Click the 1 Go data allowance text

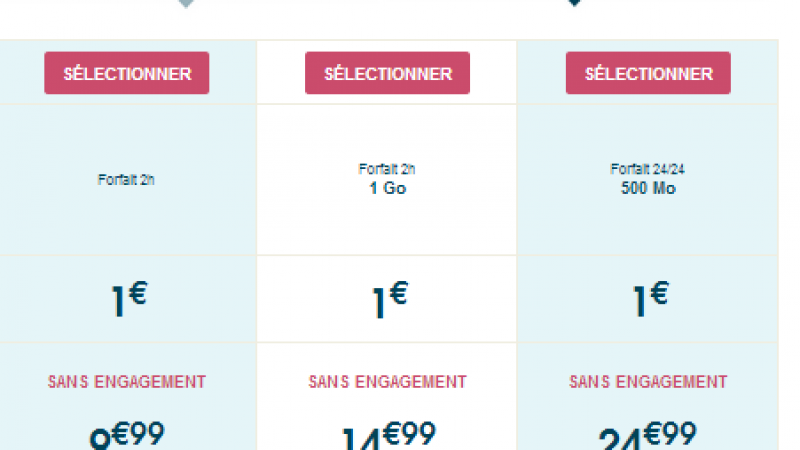coord(387,187)
